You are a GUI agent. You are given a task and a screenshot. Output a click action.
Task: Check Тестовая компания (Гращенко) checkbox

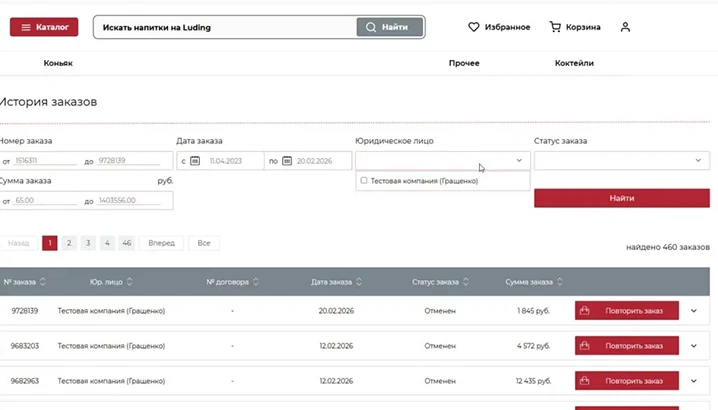click(x=364, y=180)
